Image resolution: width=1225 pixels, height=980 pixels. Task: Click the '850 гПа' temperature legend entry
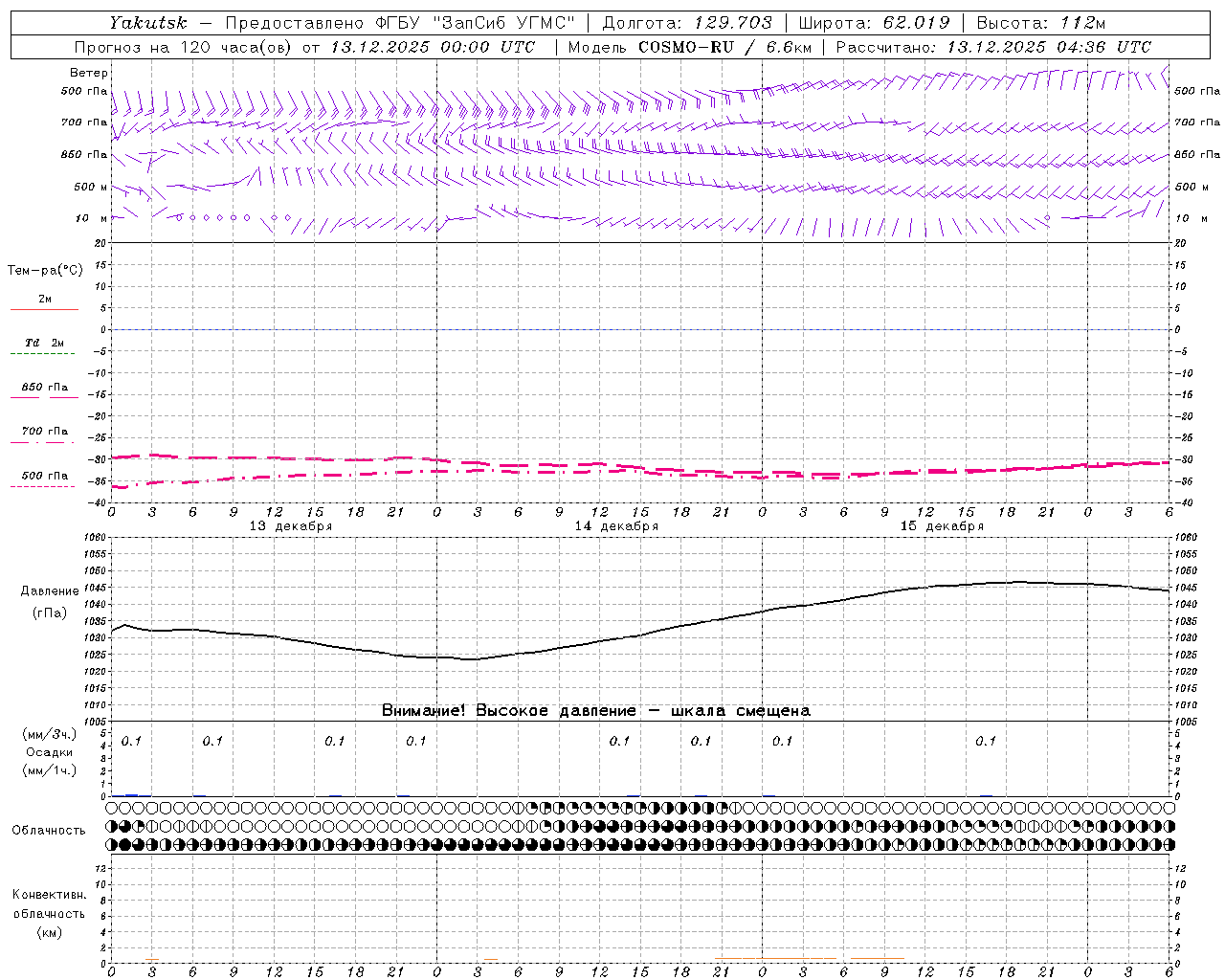click(45, 388)
